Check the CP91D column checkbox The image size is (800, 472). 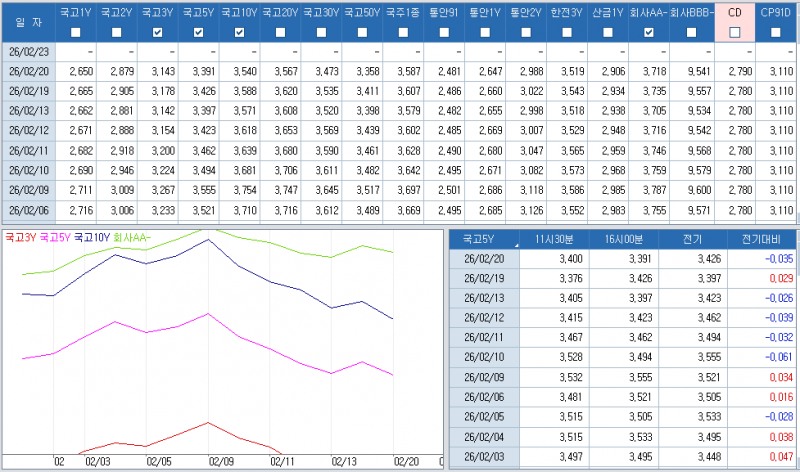point(776,33)
